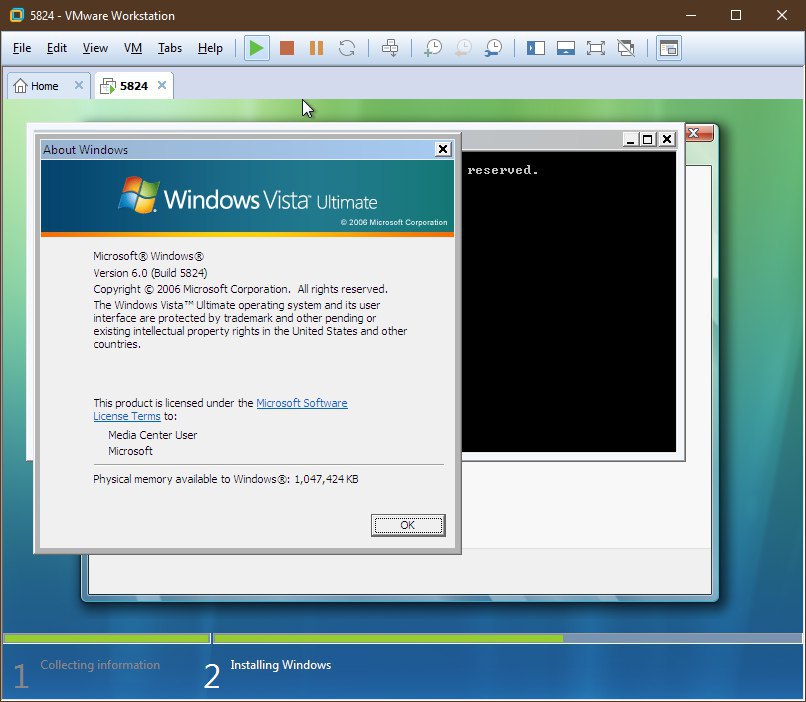
Task: Enter full screen mode icon
Action: tap(596, 48)
